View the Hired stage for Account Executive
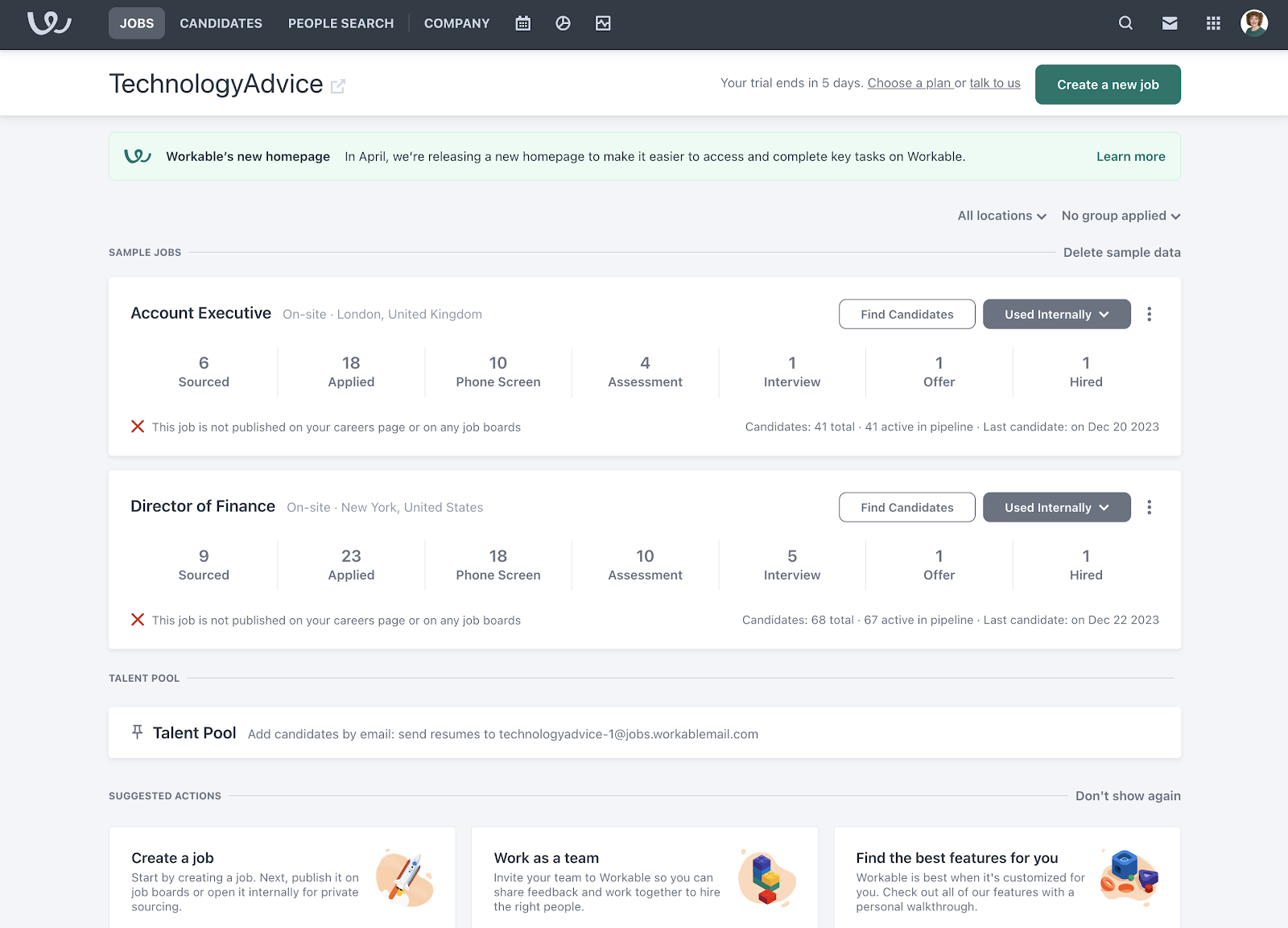Image resolution: width=1288 pixels, height=928 pixels. pyautogui.click(x=1086, y=372)
